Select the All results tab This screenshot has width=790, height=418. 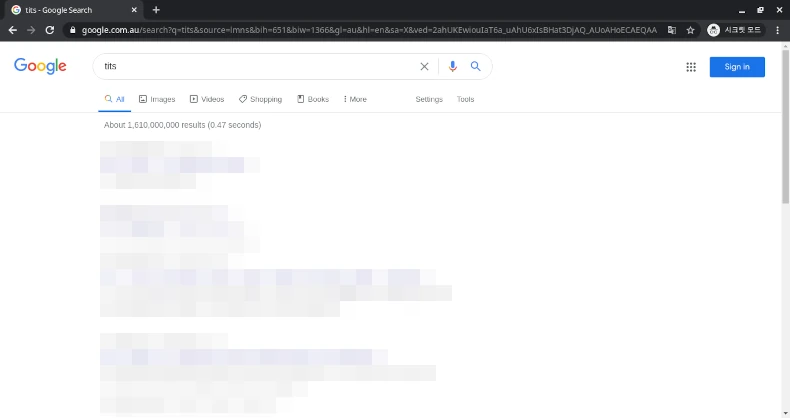(114, 99)
